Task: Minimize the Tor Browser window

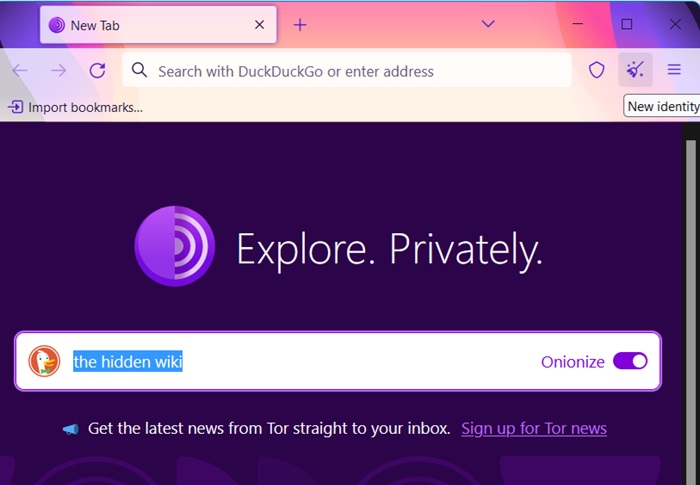Action: [578, 24]
